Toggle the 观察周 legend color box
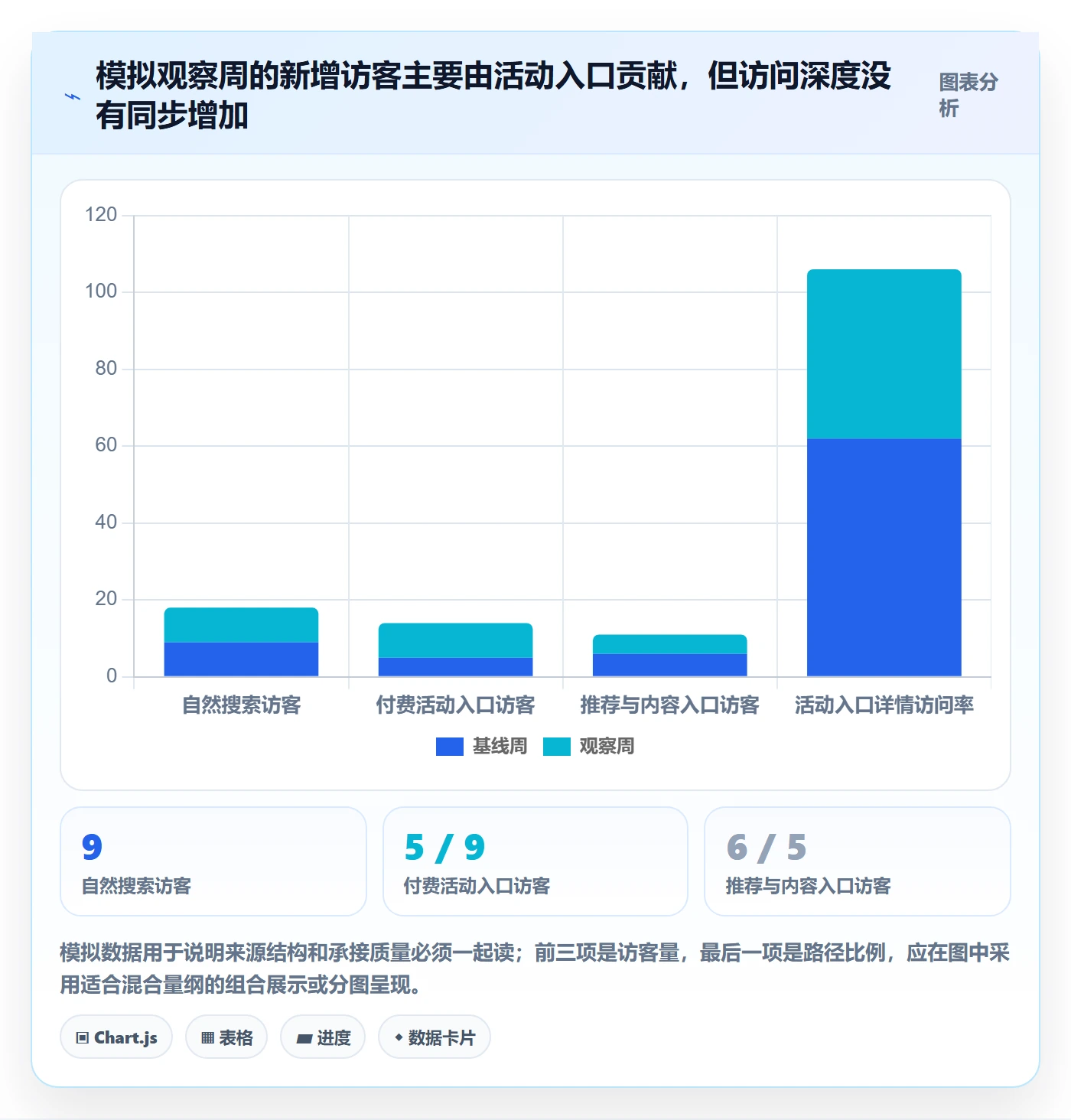This screenshot has width=1071, height=1120. pos(557,747)
